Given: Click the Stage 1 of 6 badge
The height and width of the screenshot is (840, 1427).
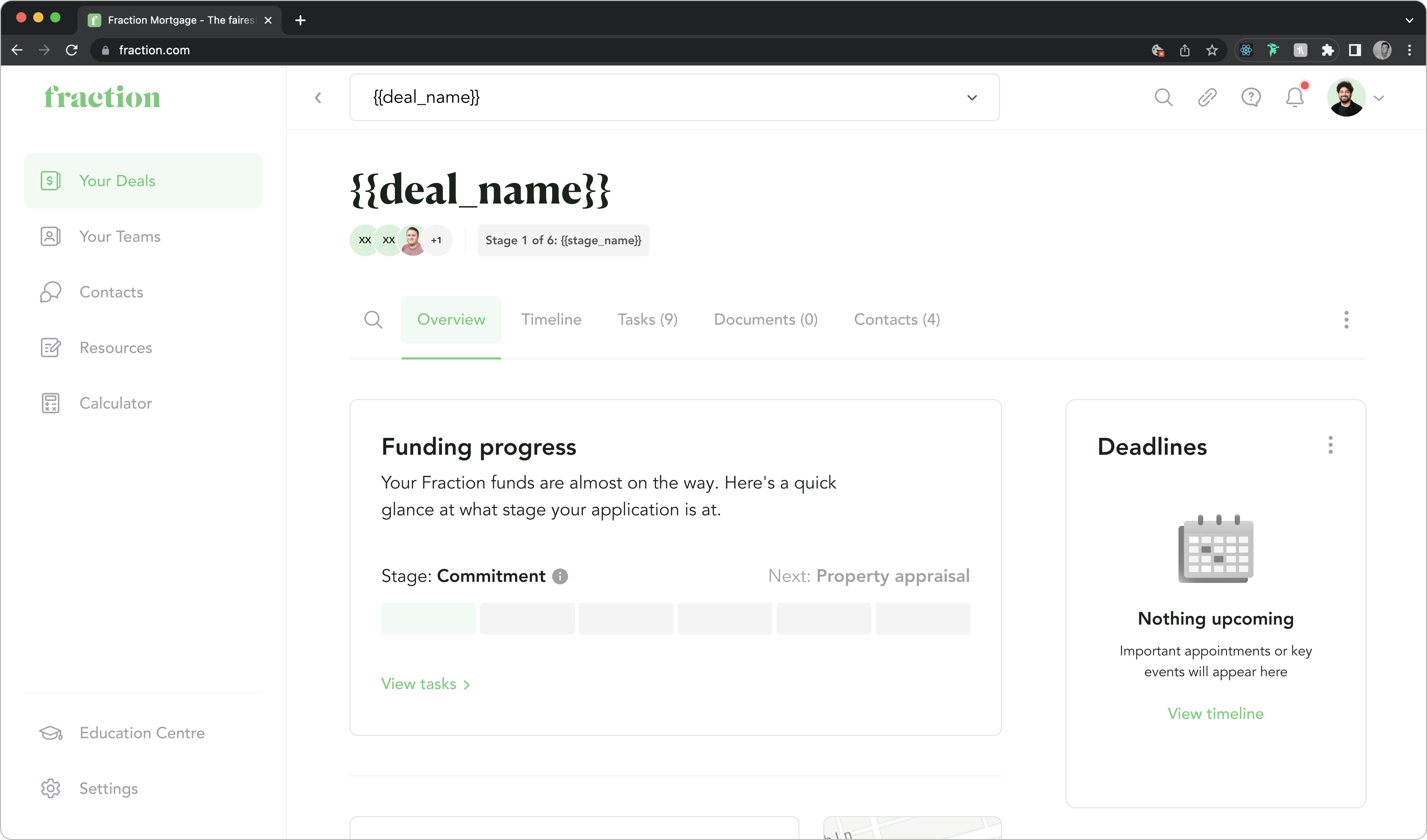Looking at the screenshot, I should click(563, 240).
